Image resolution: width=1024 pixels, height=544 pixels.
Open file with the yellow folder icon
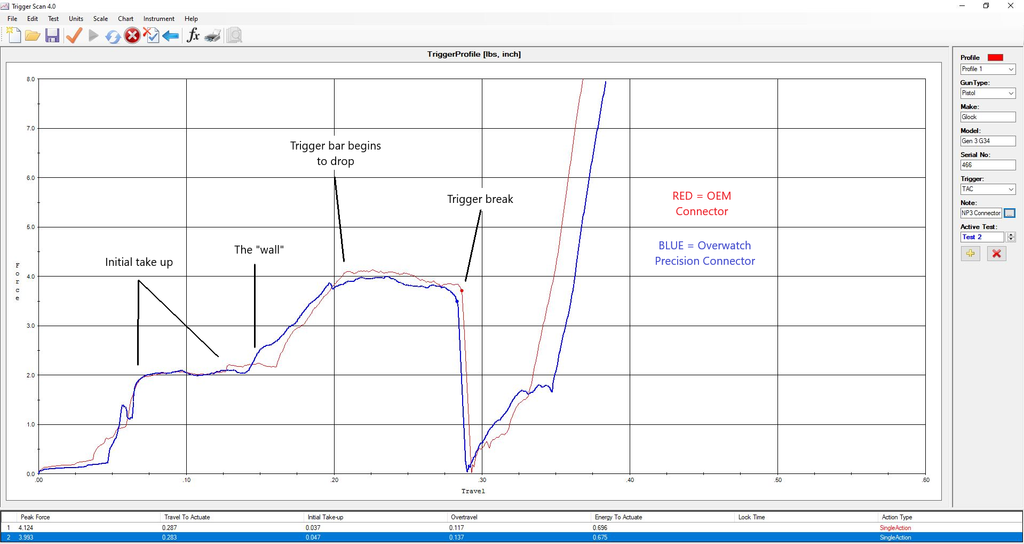point(33,35)
